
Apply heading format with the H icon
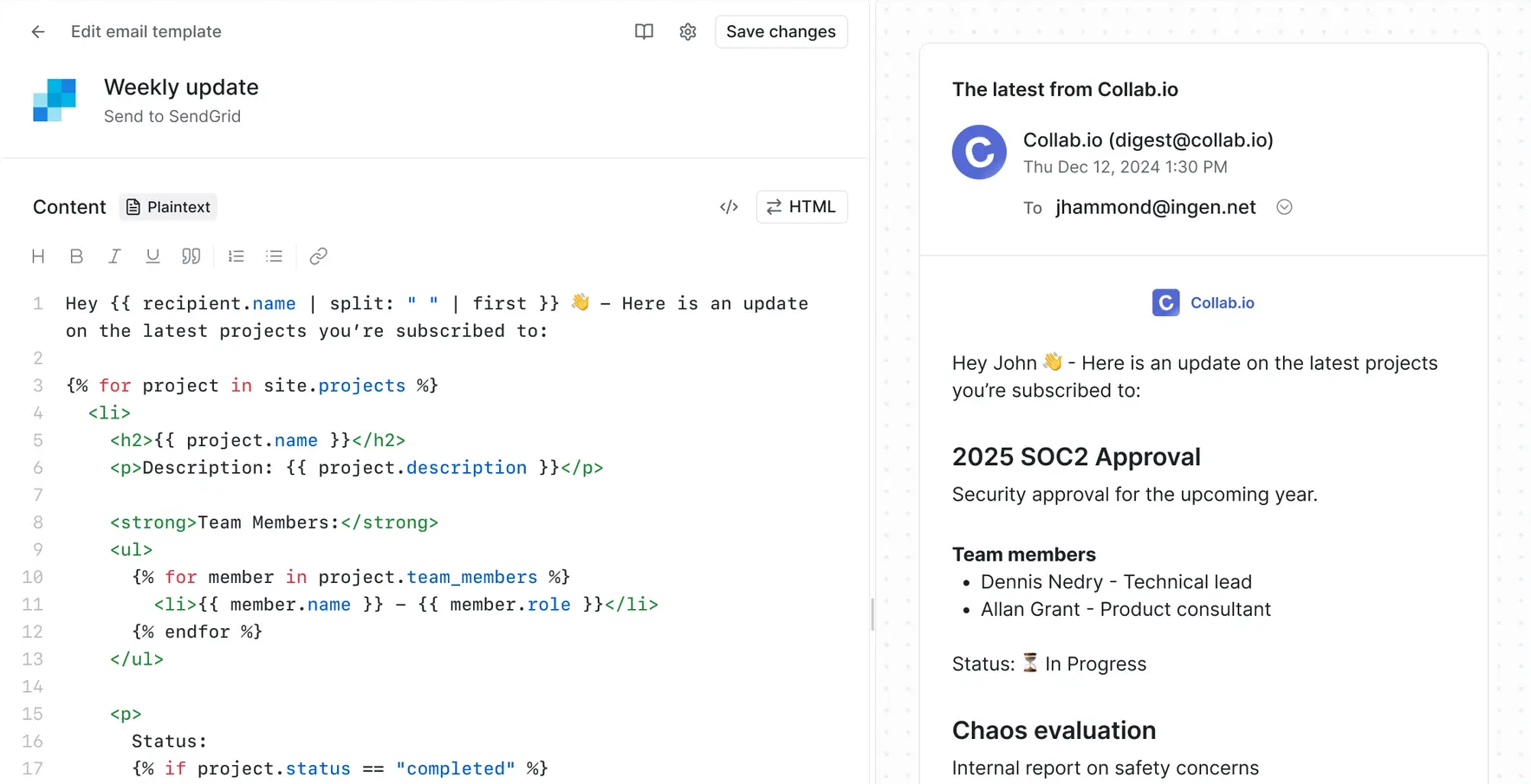[38, 256]
